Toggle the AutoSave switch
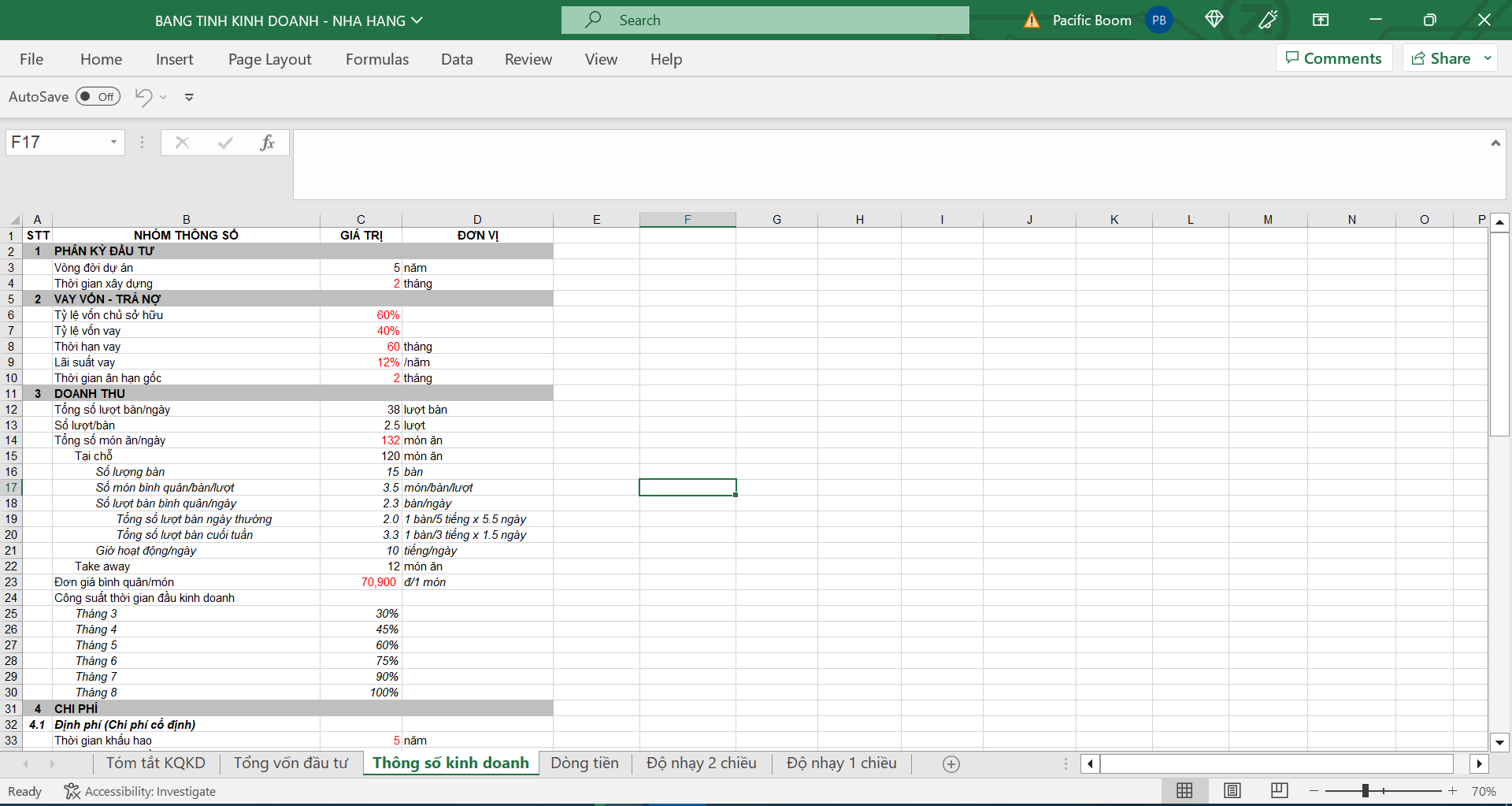This screenshot has width=1512, height=806. click(x=98, y=97)
